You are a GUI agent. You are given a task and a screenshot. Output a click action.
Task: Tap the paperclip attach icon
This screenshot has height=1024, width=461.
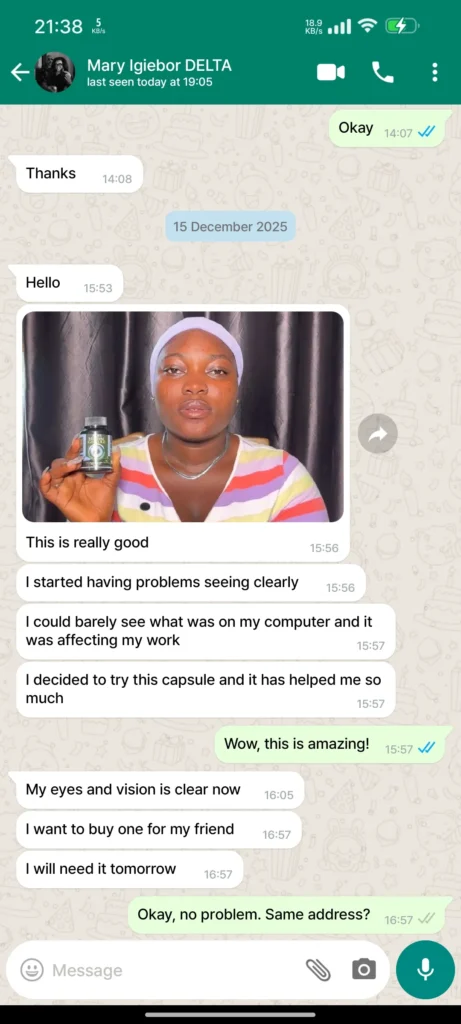(318, 970)
